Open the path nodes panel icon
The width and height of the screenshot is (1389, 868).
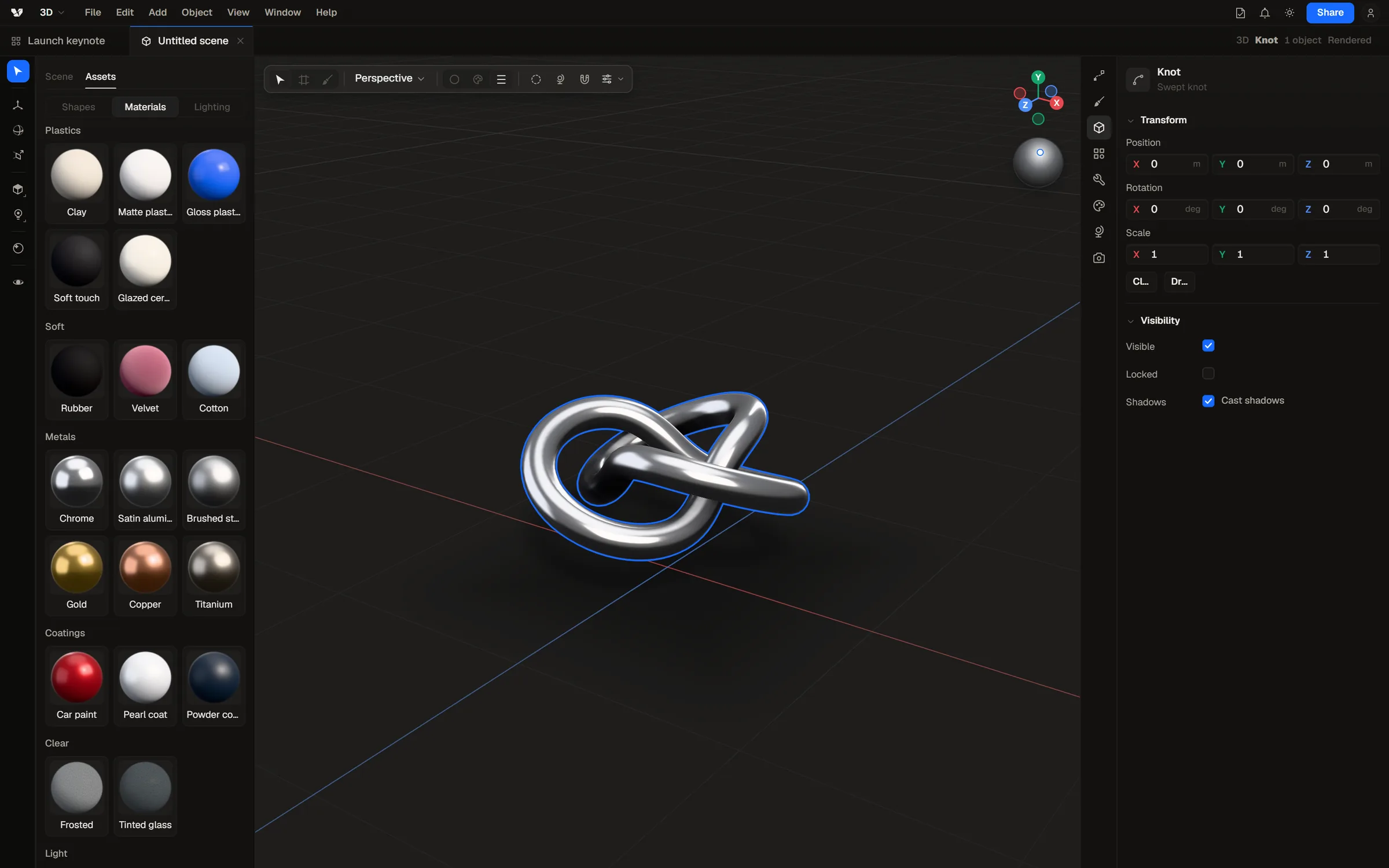(x=1098, y=75)
